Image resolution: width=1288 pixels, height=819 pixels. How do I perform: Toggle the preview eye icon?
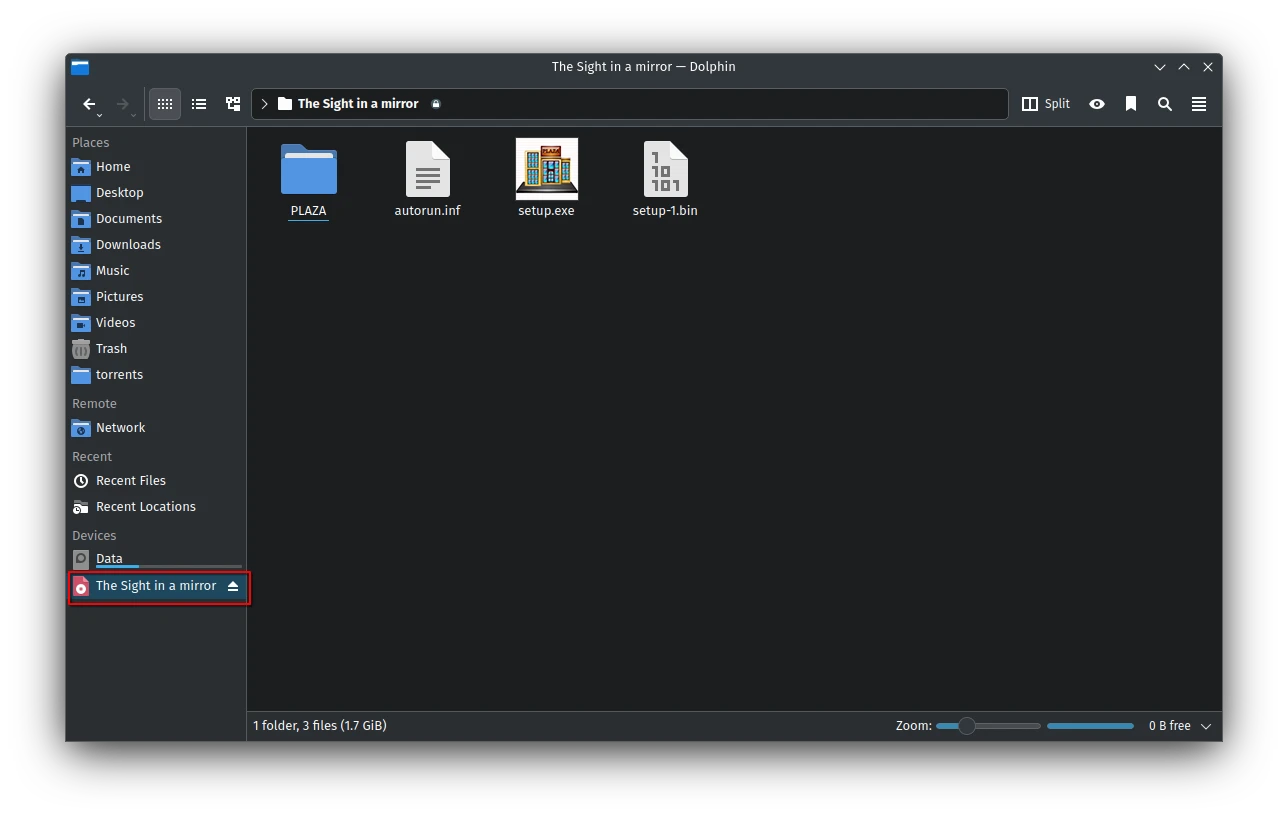[x=1097, y=103]
